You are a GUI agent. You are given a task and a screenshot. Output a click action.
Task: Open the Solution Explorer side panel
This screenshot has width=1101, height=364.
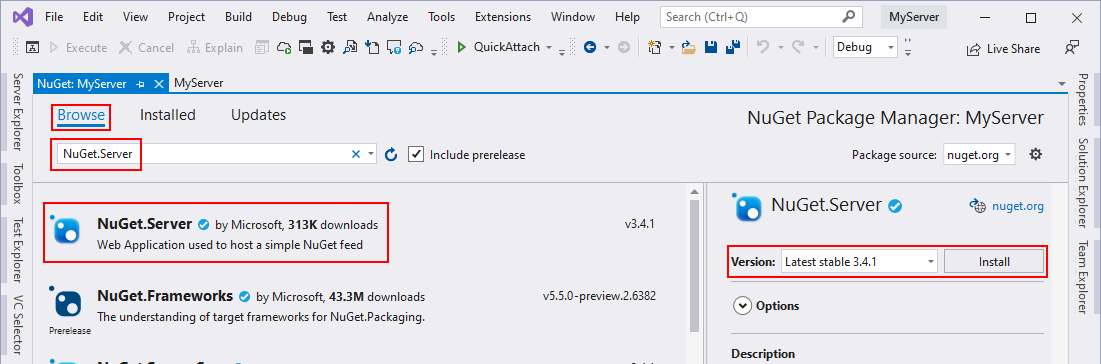pos(1082,183)
